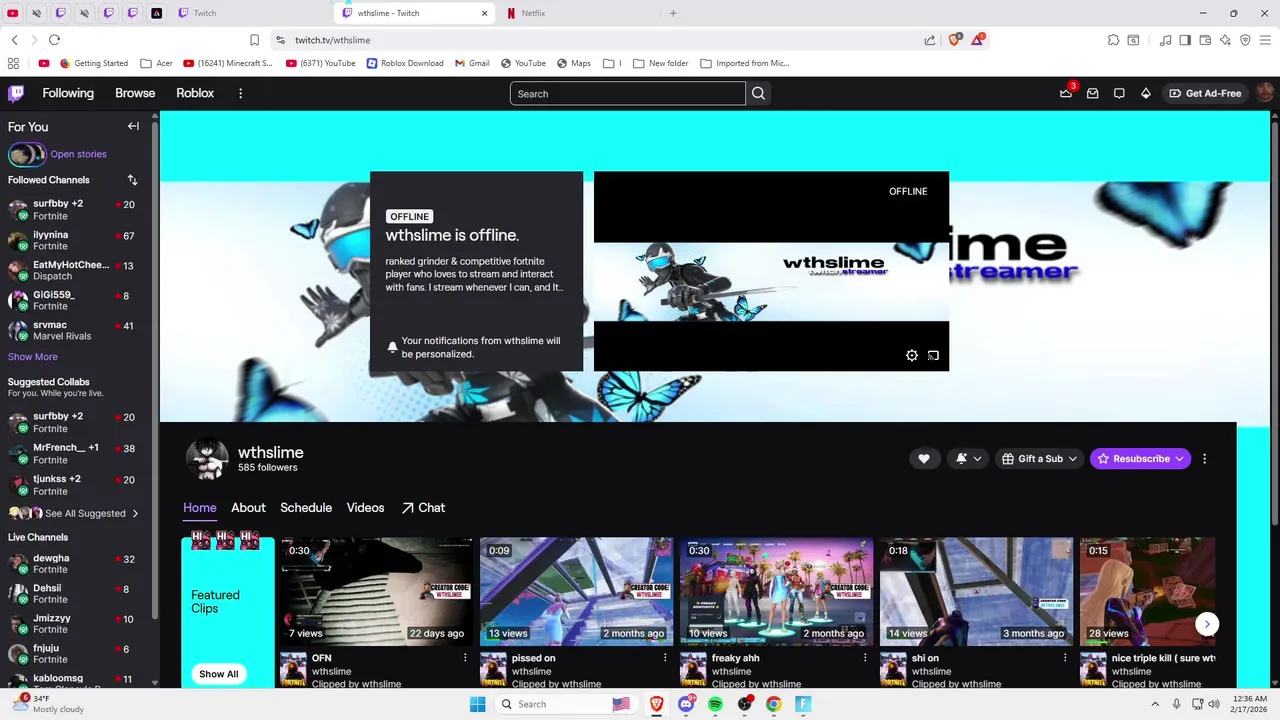Collapse the For You sidebar
The width and height of the screenshot is (1280, 720).
(133, 126)
